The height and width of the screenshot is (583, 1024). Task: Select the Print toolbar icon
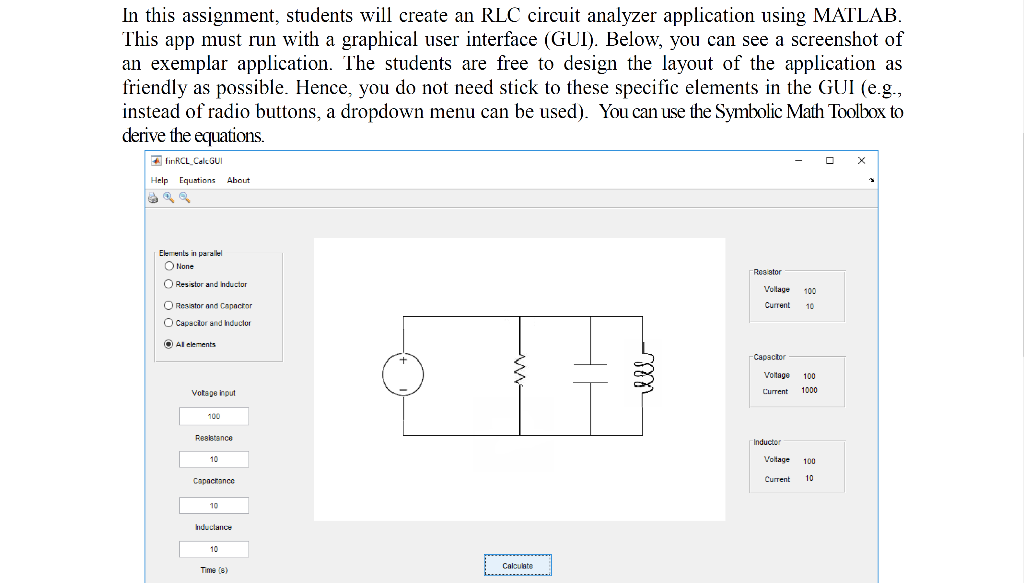(x=152, y=197)
